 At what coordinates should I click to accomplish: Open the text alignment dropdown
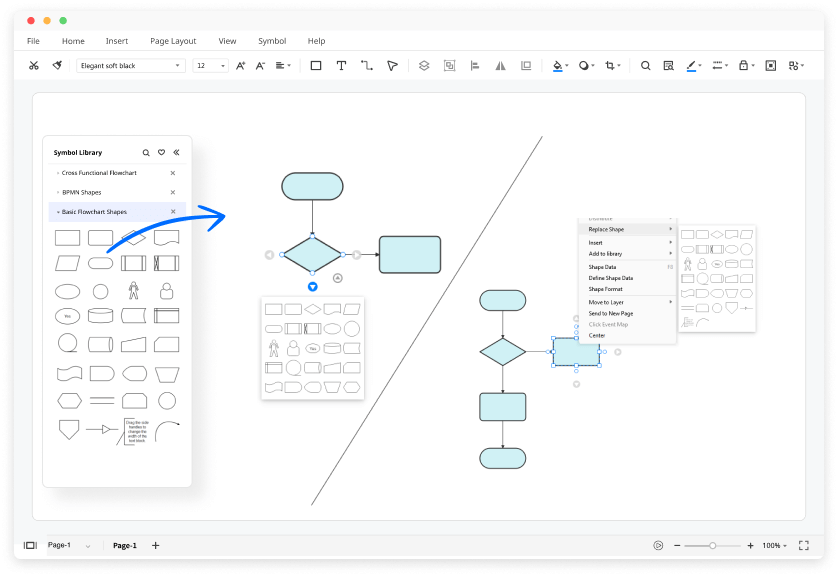pyautogui.click(x=283, y=65)
